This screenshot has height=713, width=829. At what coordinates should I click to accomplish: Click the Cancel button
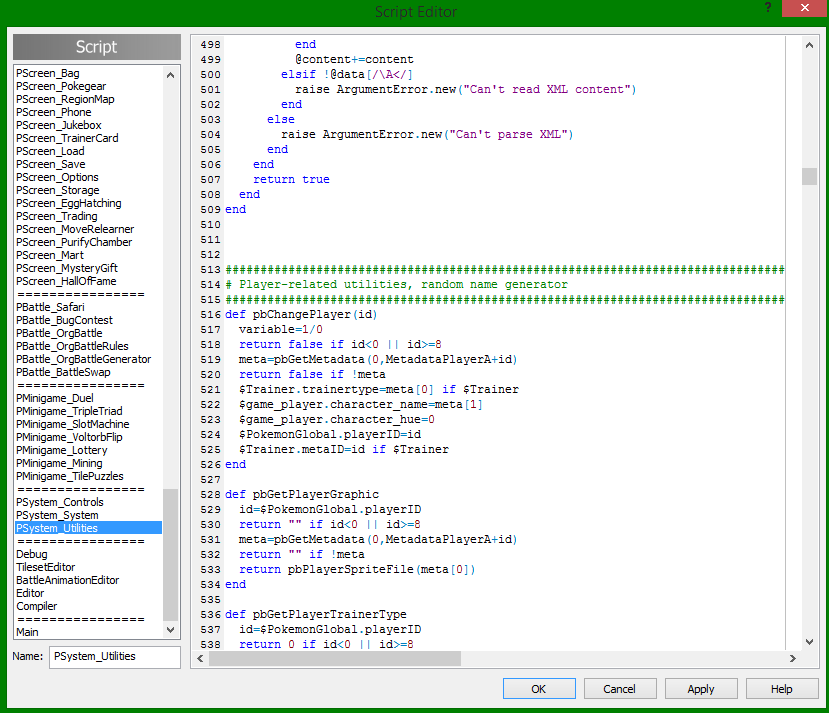[619, 689]
